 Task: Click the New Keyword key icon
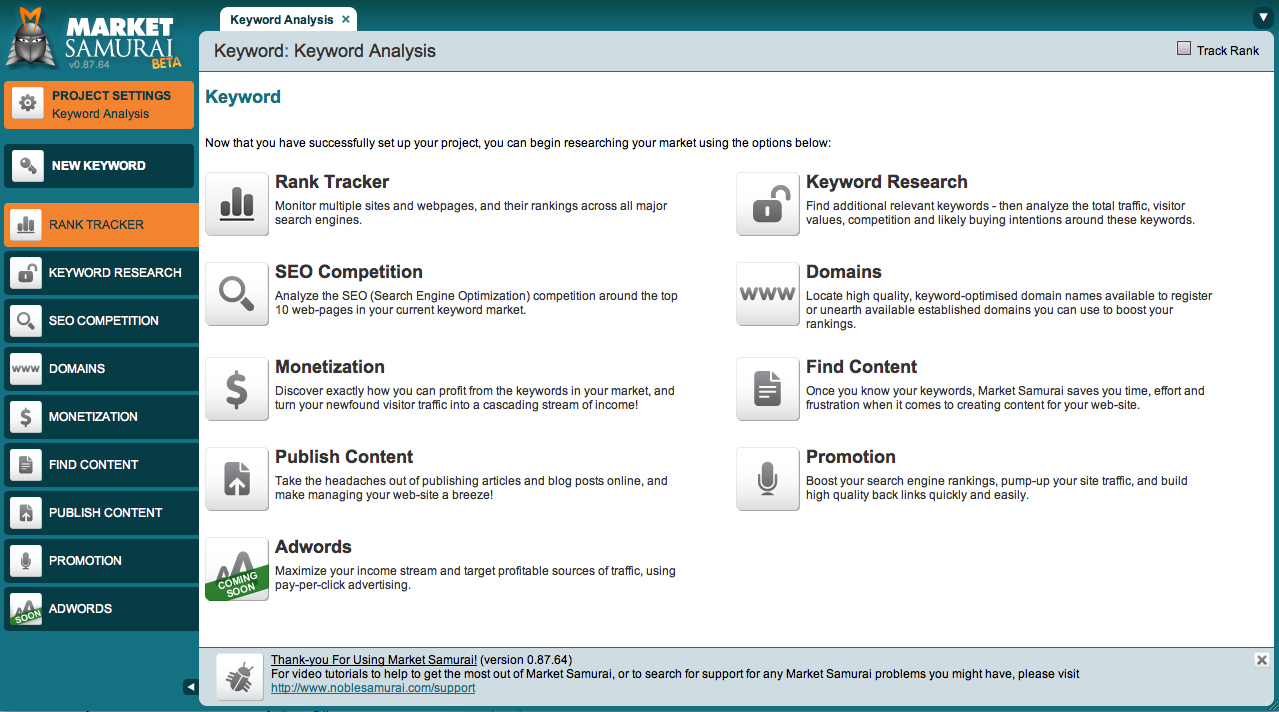tap(28, 166)
